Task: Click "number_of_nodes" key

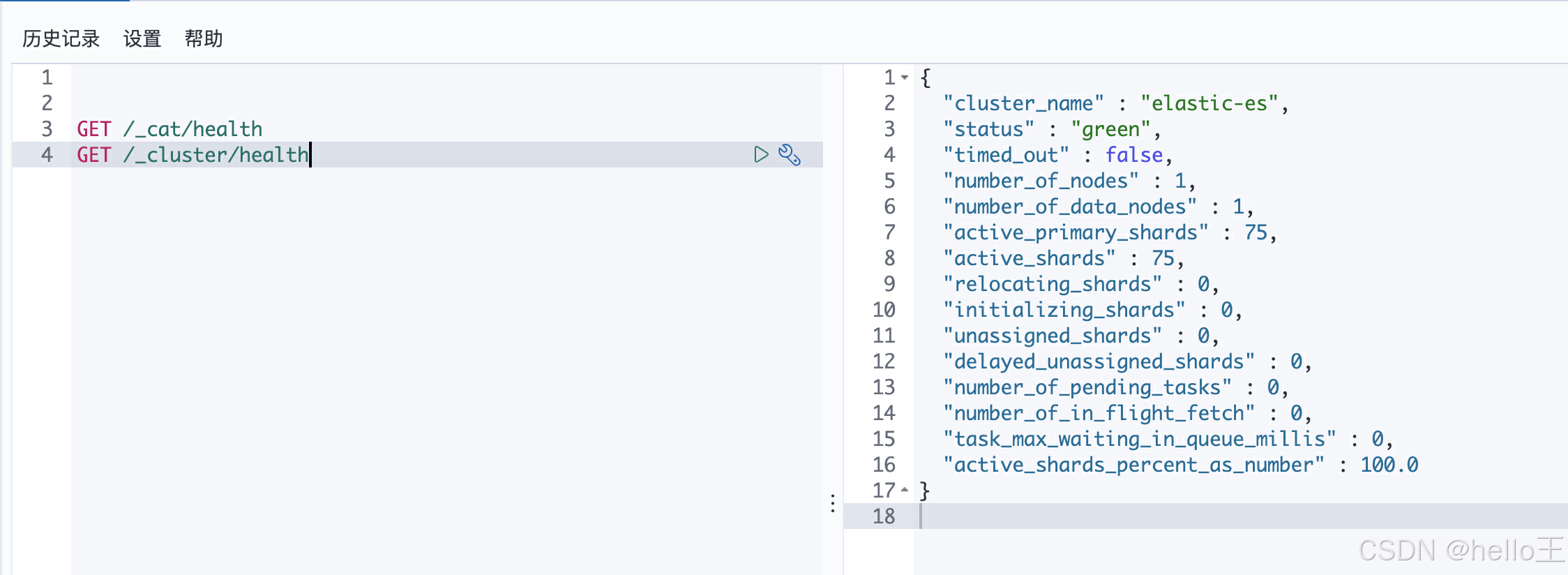Action: click(x=1041, y=181)
